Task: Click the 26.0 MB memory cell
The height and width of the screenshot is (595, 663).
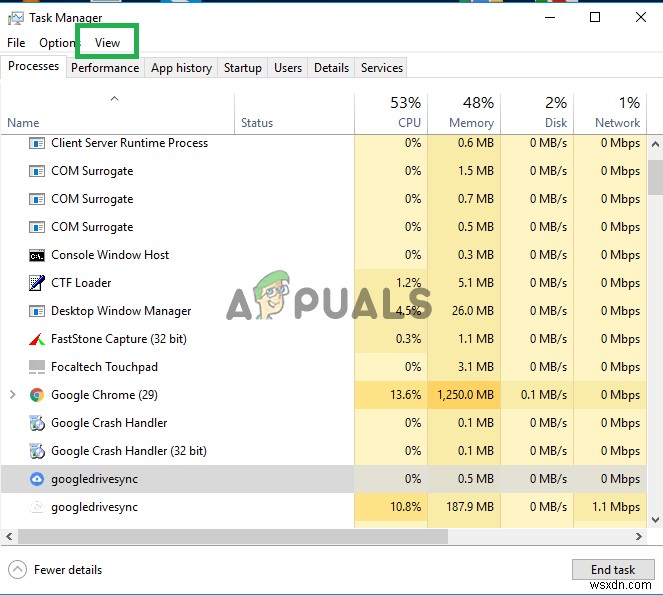Action: (x=464, y=311)
